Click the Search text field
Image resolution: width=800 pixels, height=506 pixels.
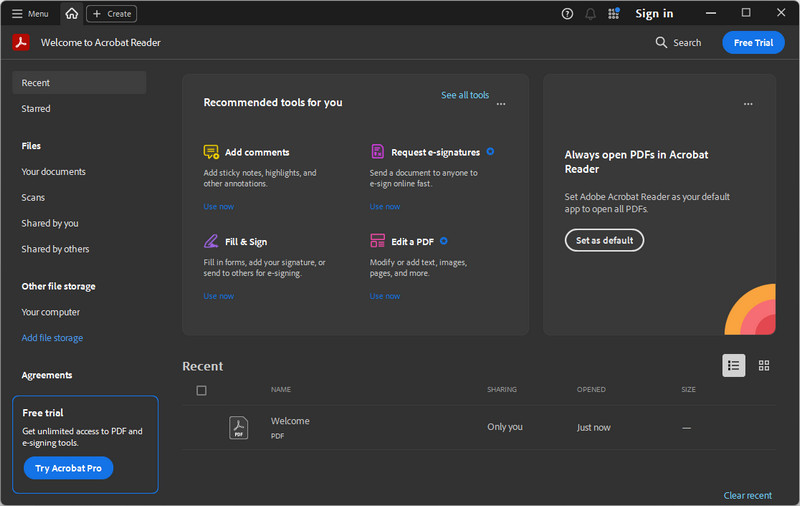pyautogui.click(x=687, y=43)
